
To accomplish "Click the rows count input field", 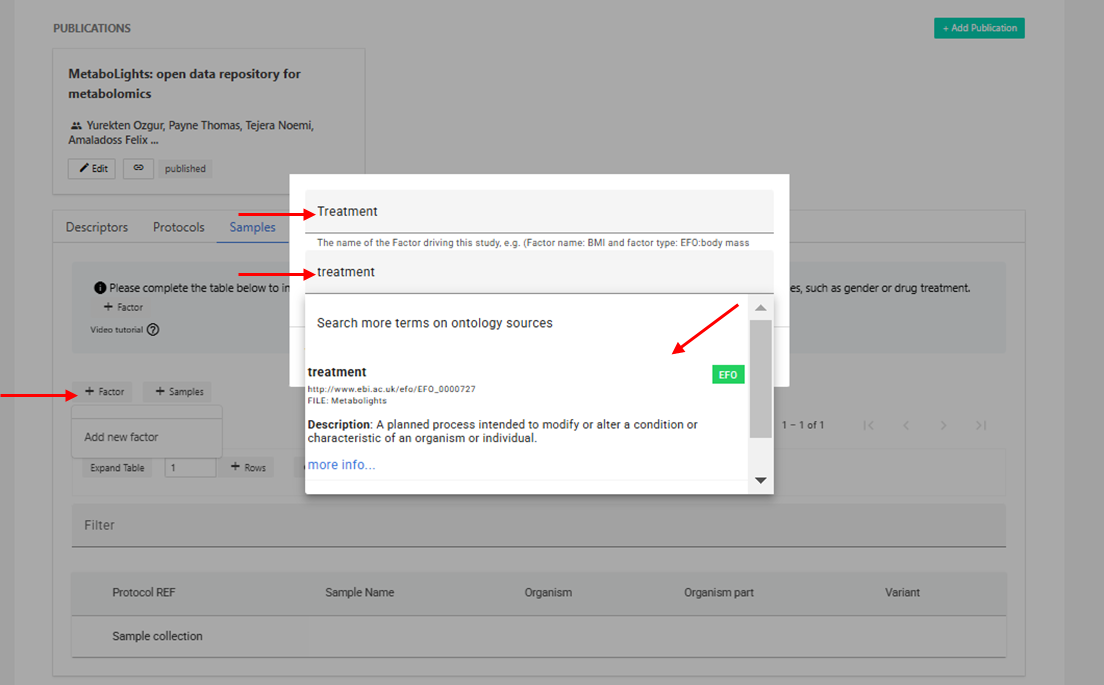I will [190, 467].
